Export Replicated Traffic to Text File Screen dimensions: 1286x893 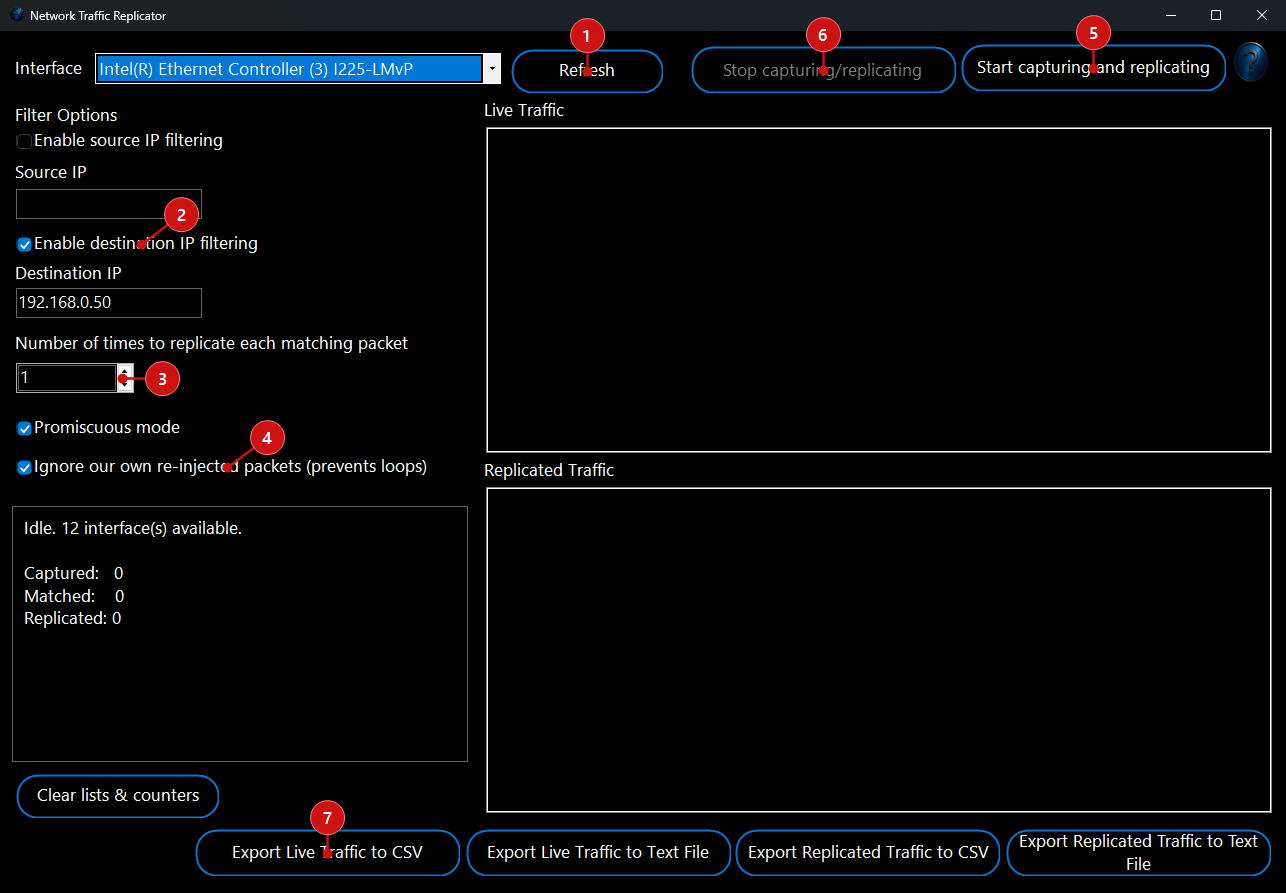click(1138, 853)
